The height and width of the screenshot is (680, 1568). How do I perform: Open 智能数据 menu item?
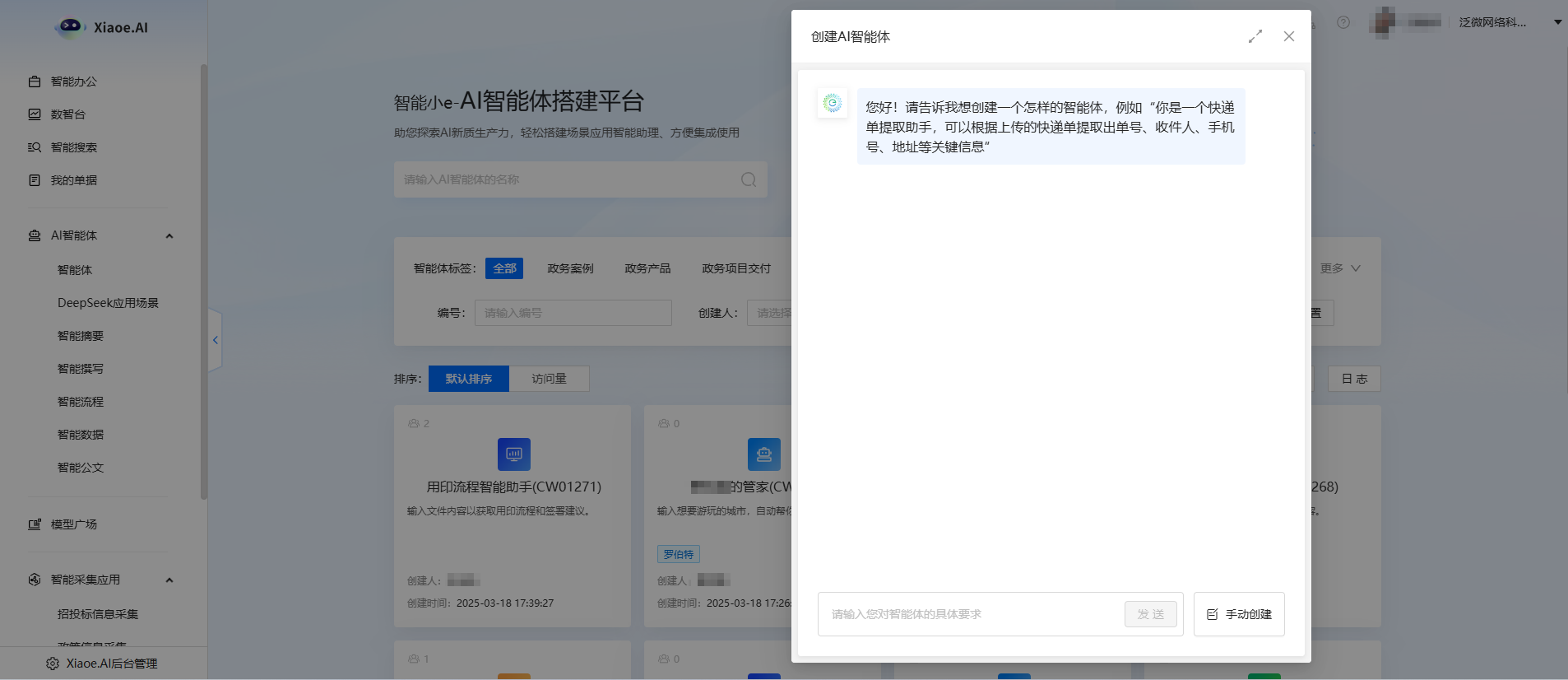click(81, 435)
